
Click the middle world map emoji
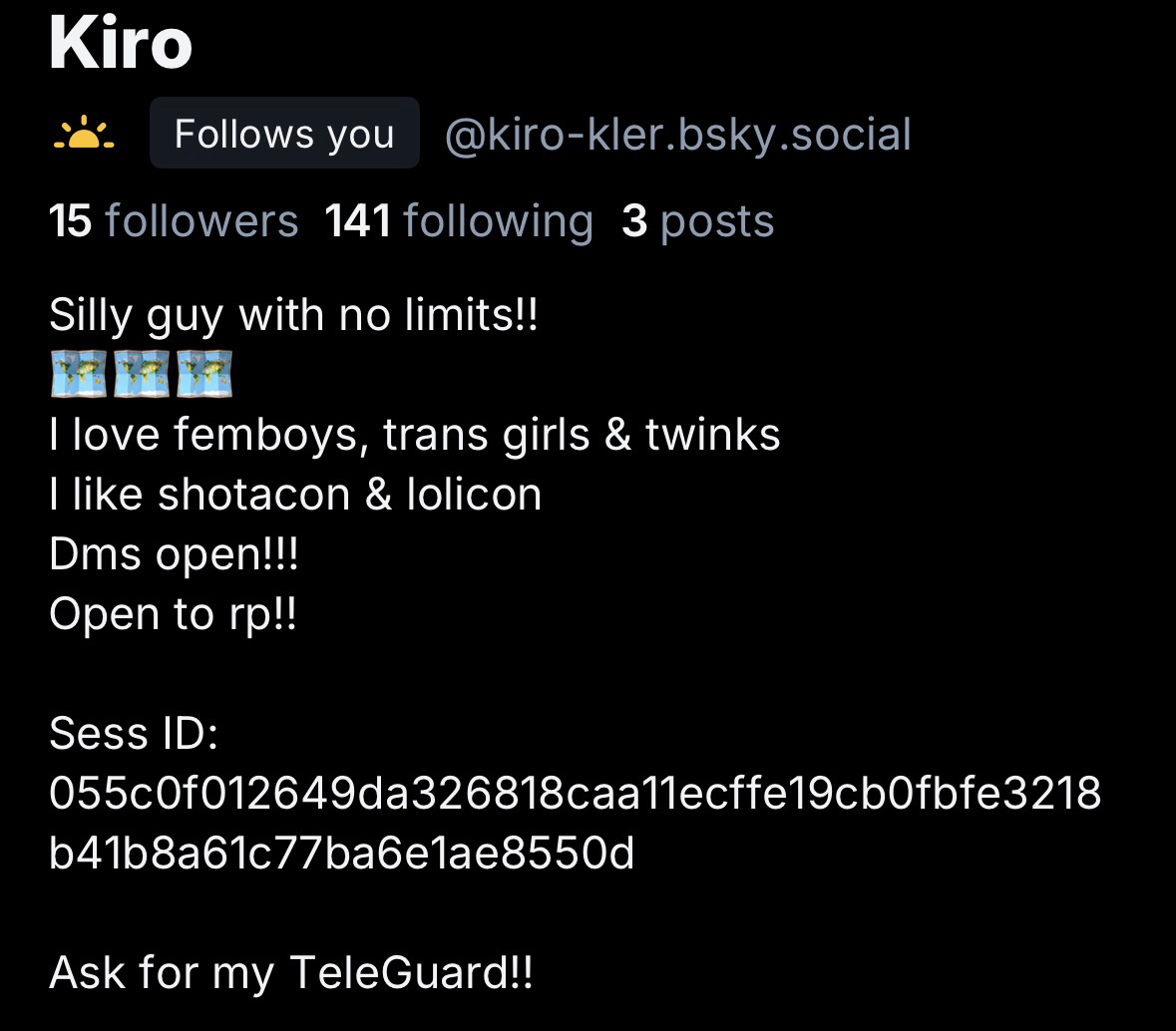tap(142, 373)
